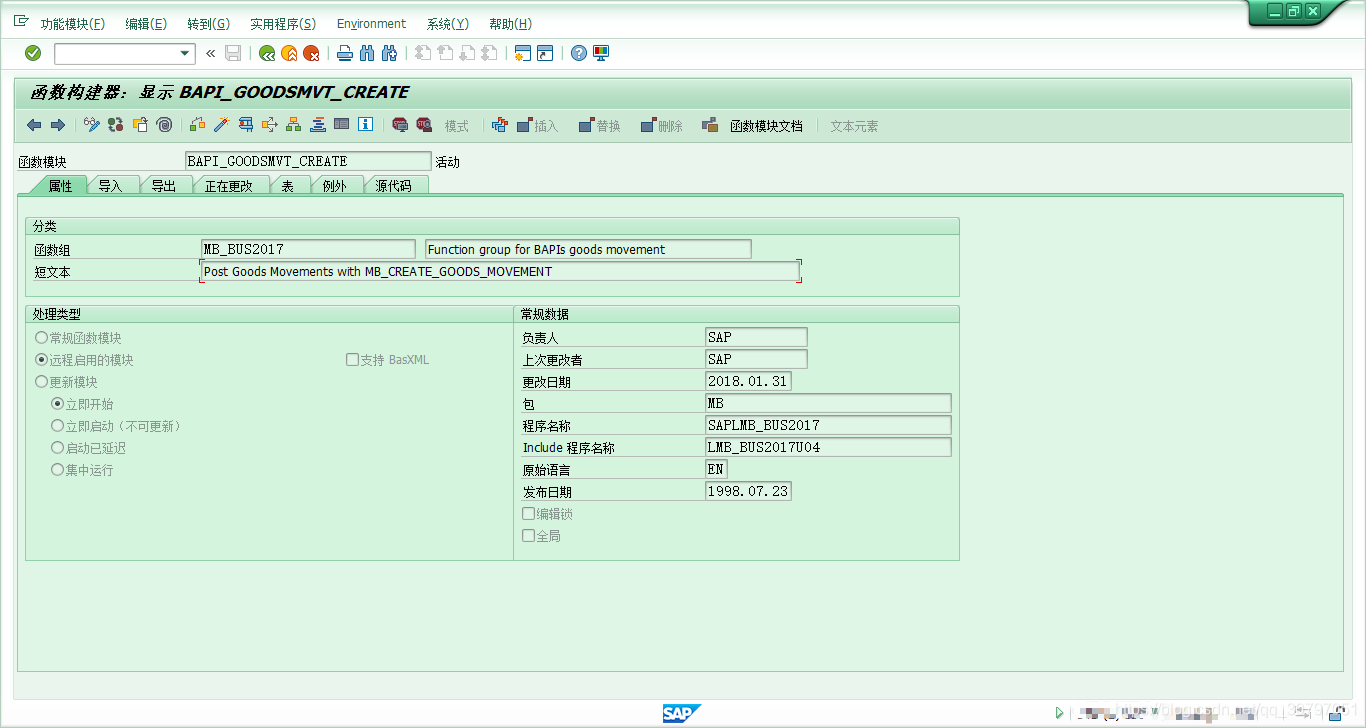Click the 删除 toolbar button
This screenshot has height=728, width=1366.
[661, 126]
